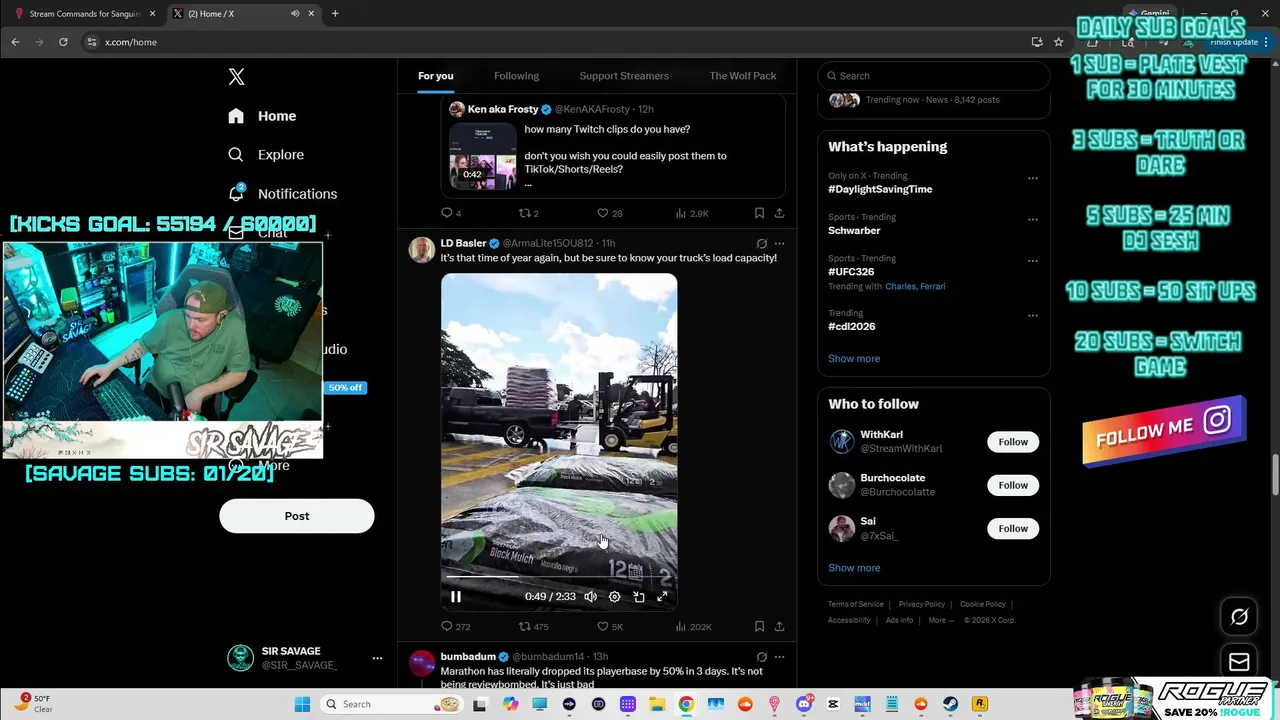Open more options for Schwarber trend
The height and width of the screenshot is (720, 1280).
click(1033, 220)
